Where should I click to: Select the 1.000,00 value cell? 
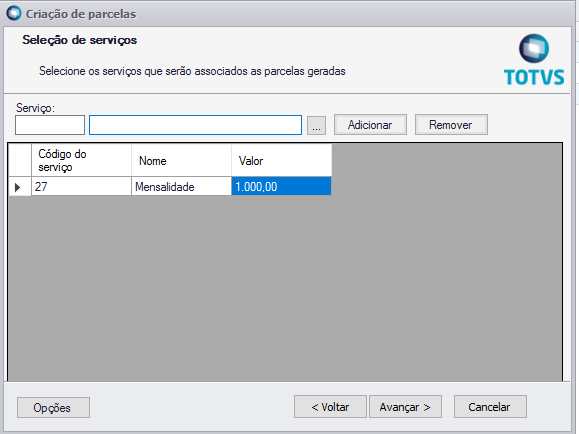coord(281,187)
